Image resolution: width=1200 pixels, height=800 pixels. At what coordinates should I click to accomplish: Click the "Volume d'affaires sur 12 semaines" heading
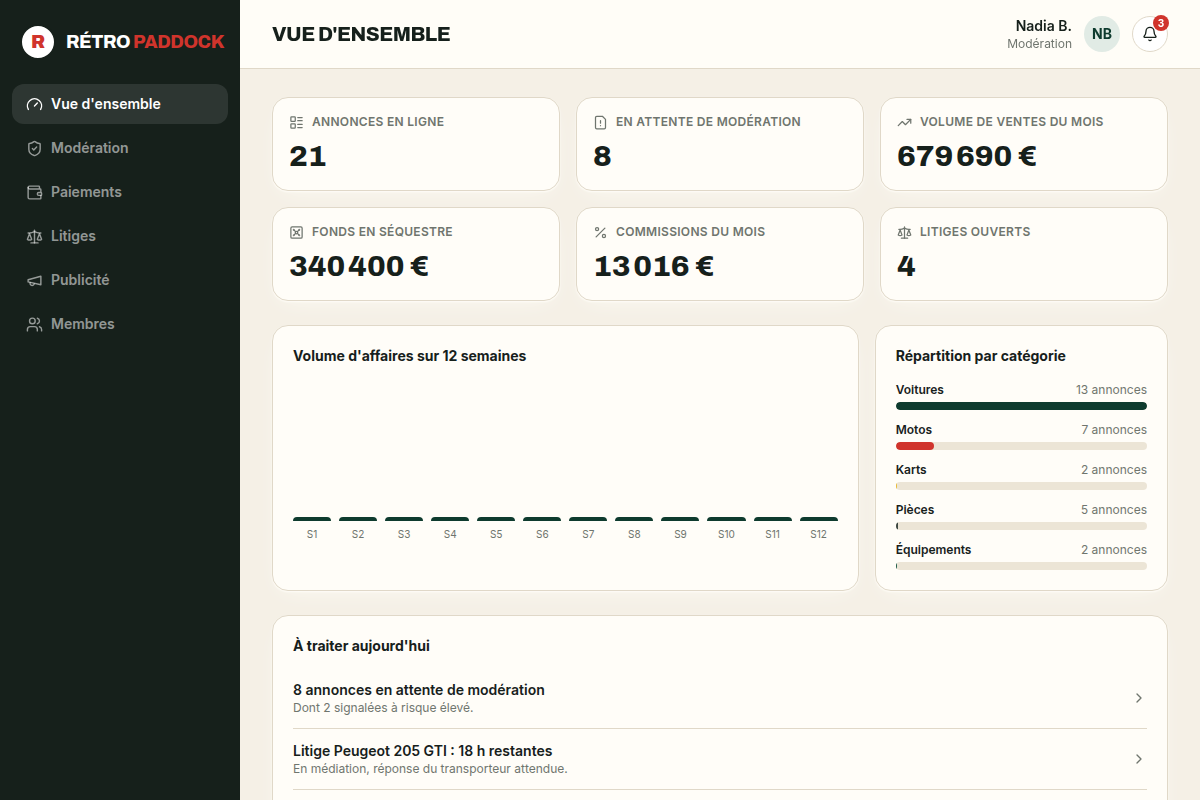(x=410, y=356)
